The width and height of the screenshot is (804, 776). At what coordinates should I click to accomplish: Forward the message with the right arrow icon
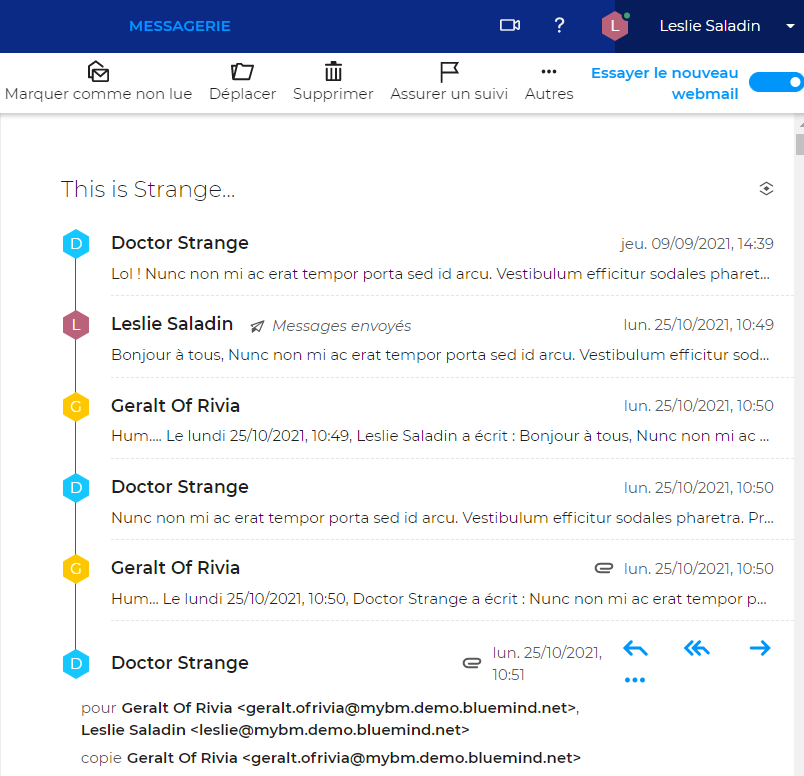click(x=760, y=649)
